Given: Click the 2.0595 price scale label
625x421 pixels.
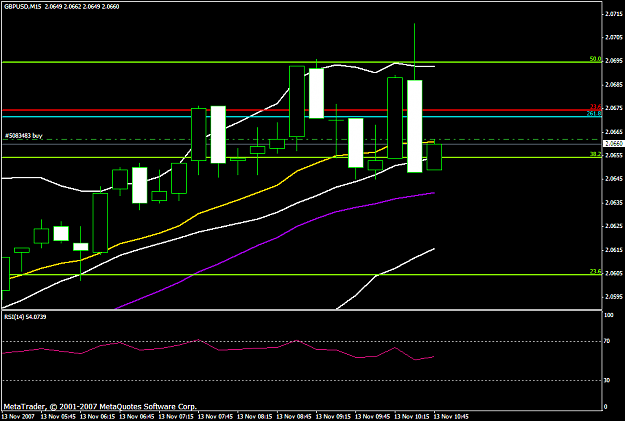Looking at the screenshot, I should pyautogui.click(x=613, y=297).
